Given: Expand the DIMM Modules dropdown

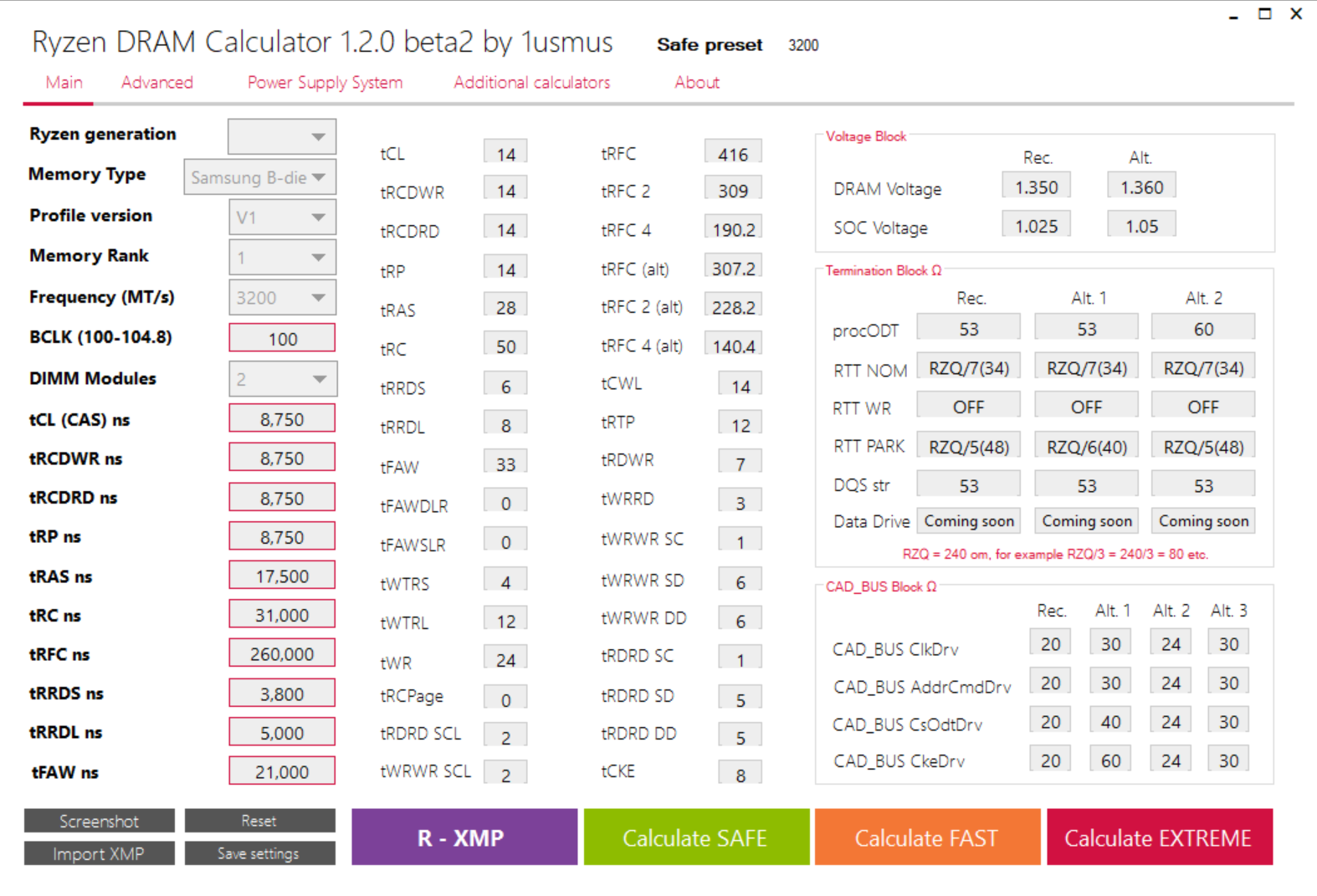Looking at the screenshot, I should 282,379.
